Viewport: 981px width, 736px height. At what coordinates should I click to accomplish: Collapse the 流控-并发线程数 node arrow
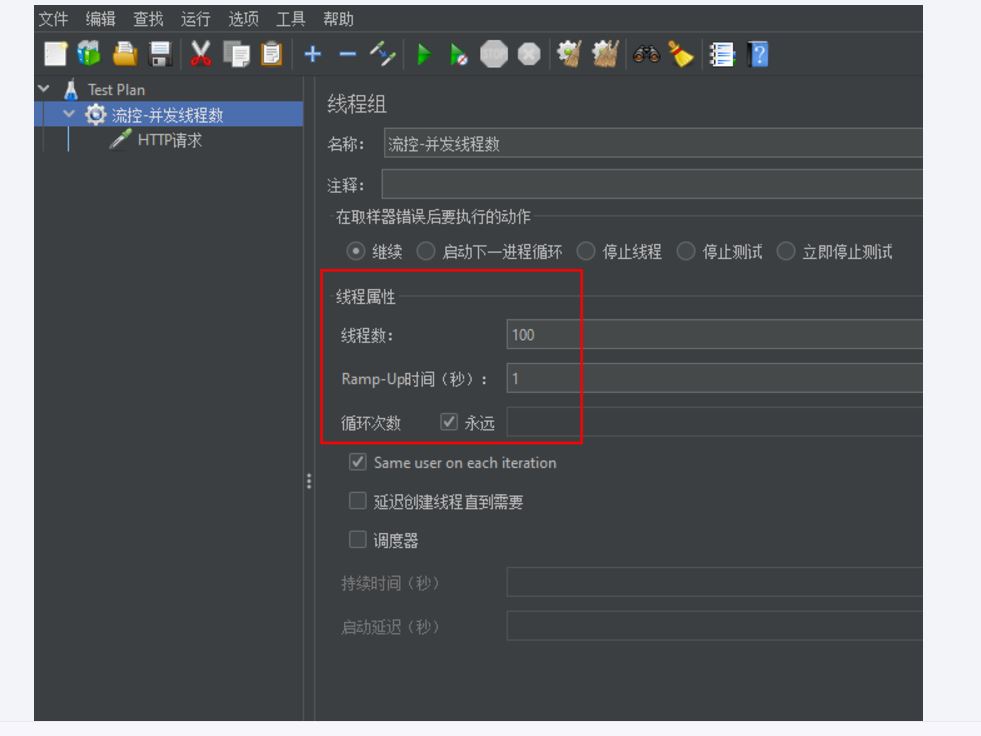pyautogui.click(x=69, y=114)
